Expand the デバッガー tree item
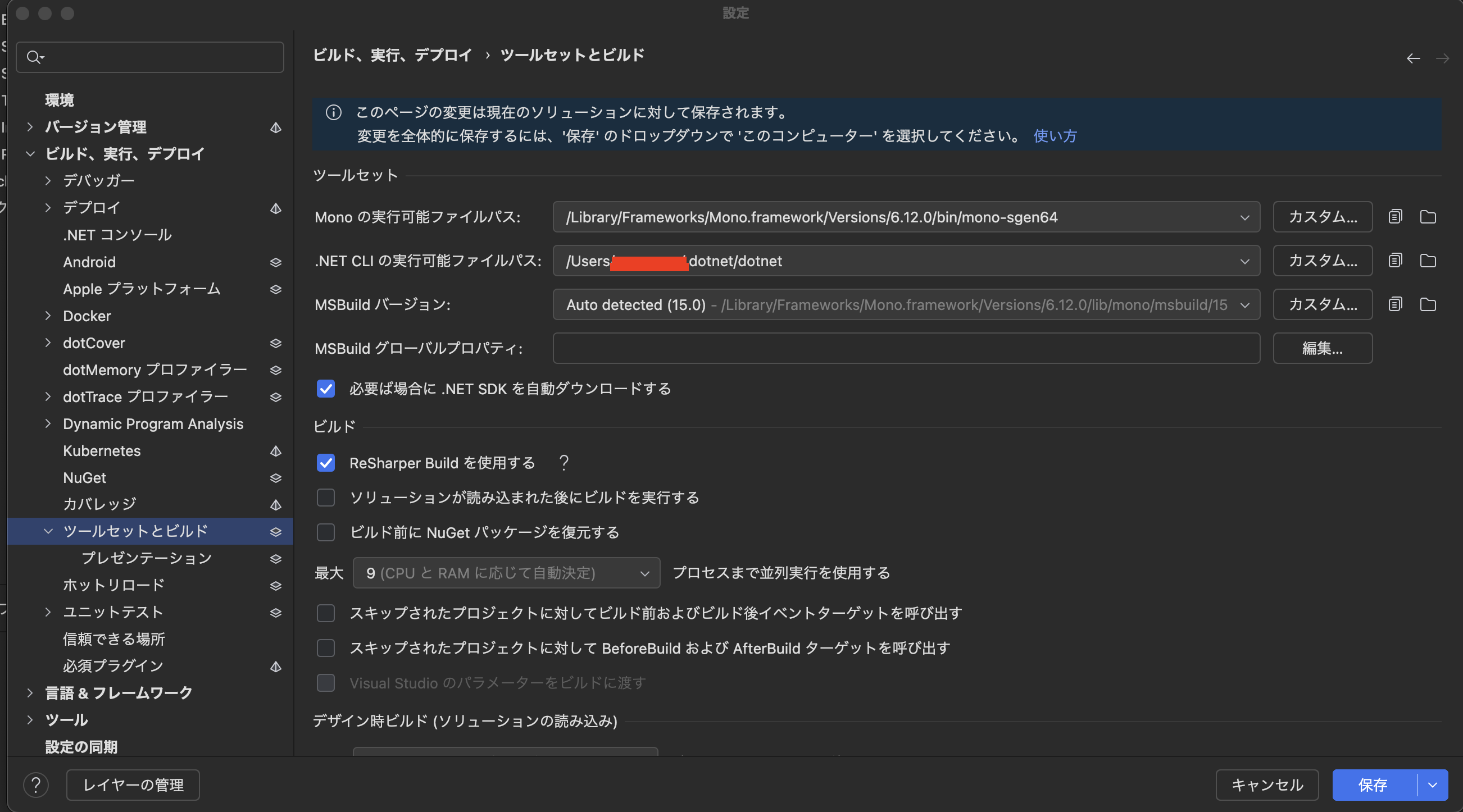This screenshot has width=1463, height=812. (48, 181)
